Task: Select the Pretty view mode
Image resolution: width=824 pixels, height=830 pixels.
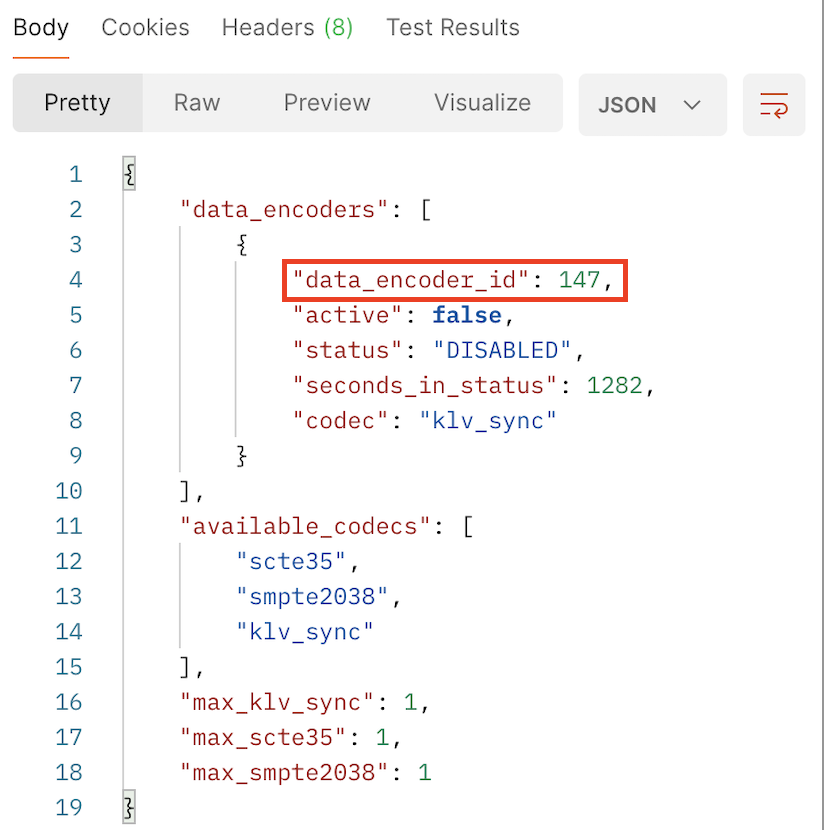Action: click(77, 103)
